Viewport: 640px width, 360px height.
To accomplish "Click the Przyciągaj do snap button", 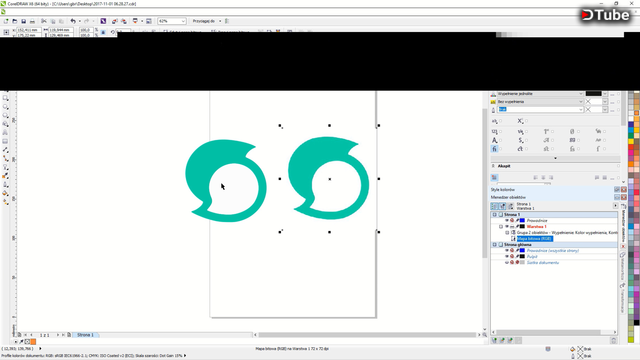I will point(204,21).
